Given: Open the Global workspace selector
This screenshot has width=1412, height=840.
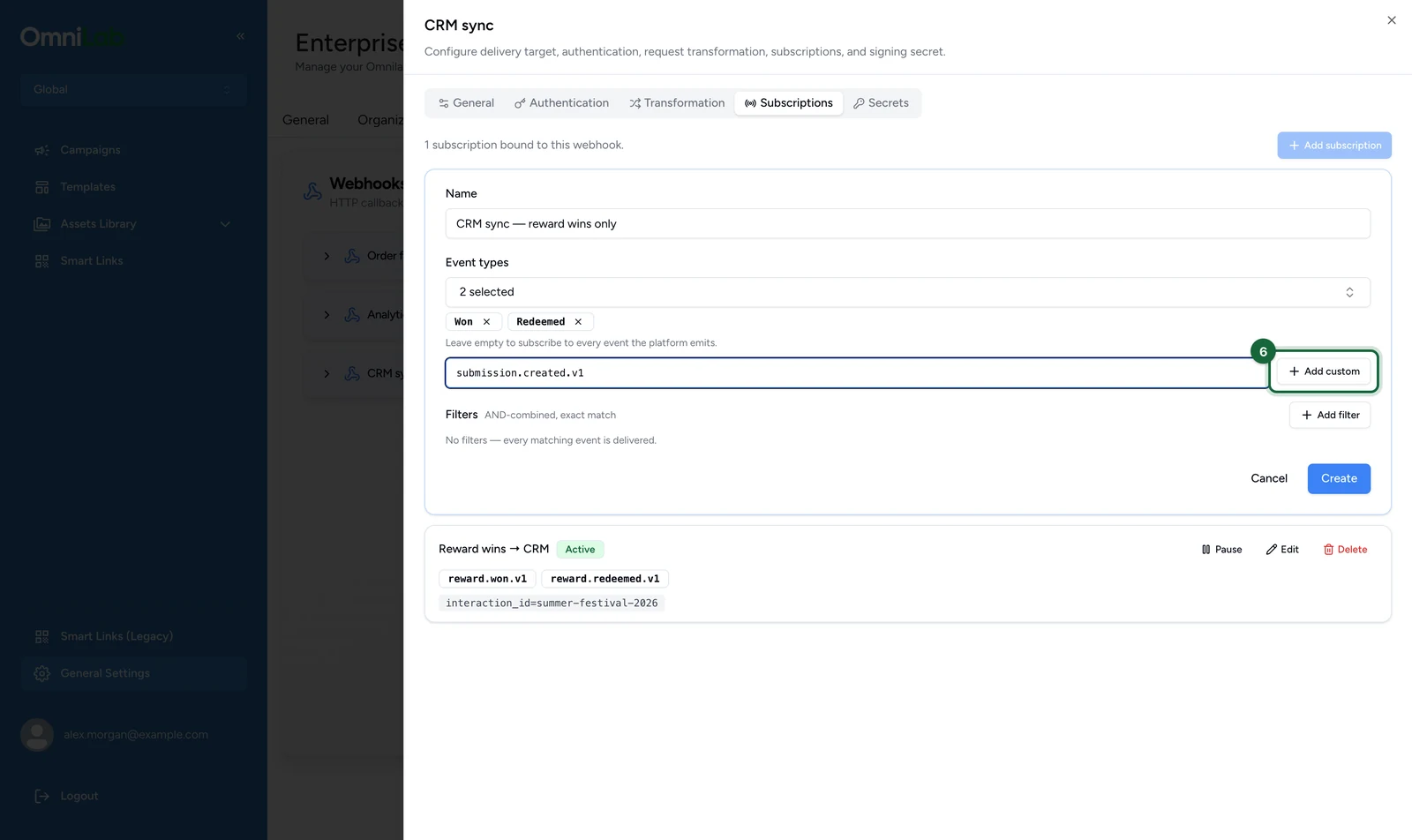Looking at the screenshot, I should click(x=133, y=89).
